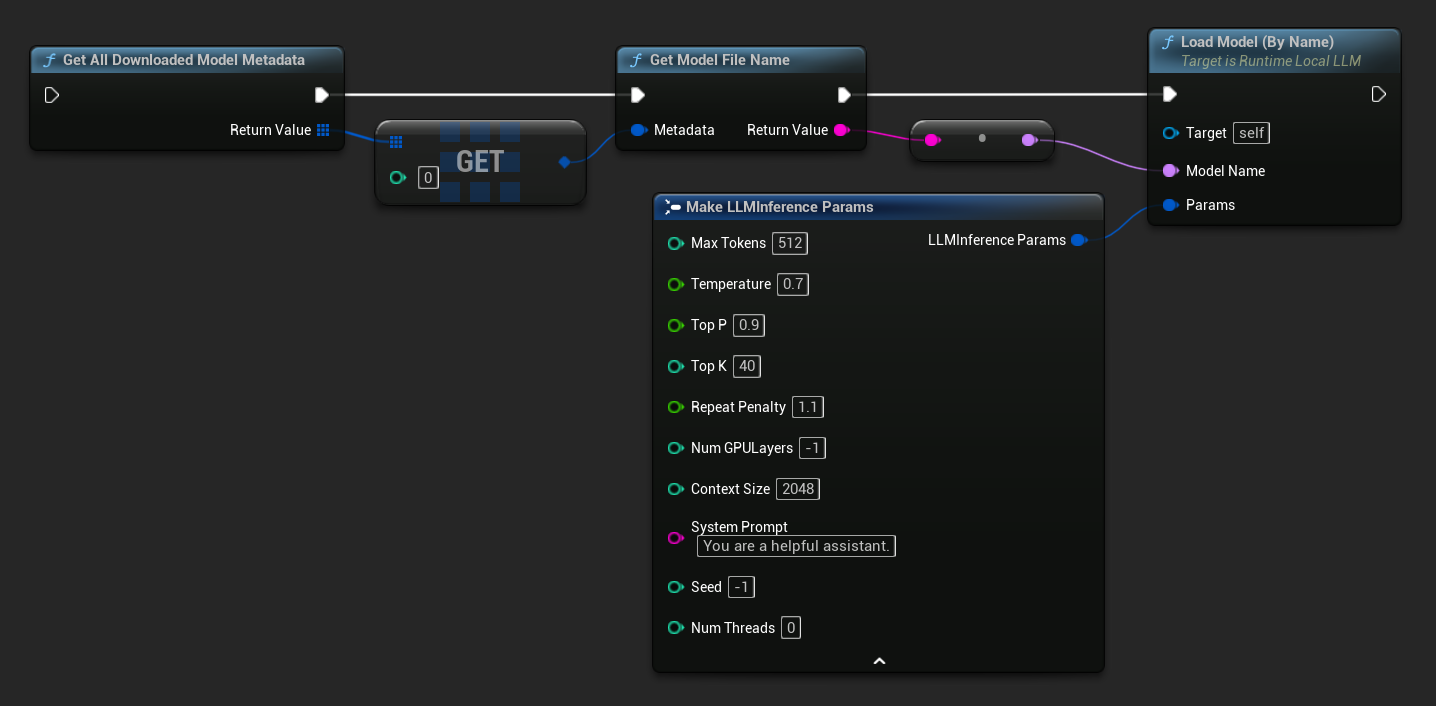Click the blue array grid icon on the GET node
This screenshot has width=1436, height=706.
pos(394,141)
